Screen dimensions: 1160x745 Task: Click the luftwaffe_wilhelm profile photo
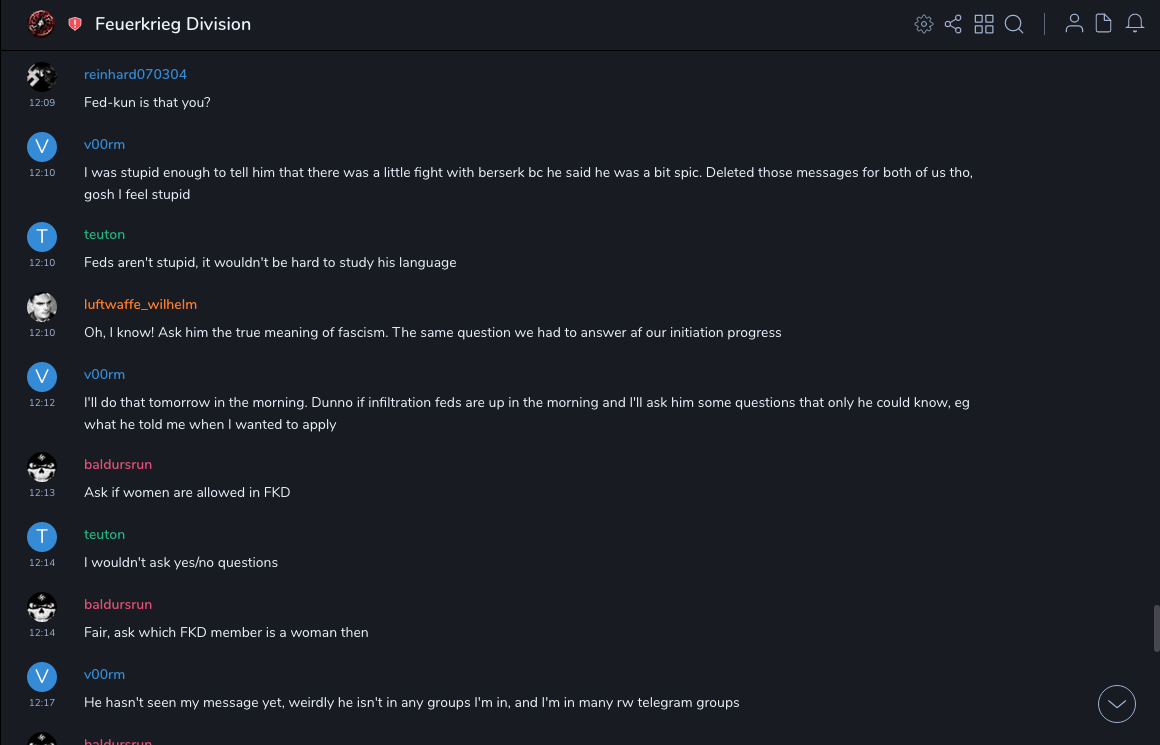[42, 307]
